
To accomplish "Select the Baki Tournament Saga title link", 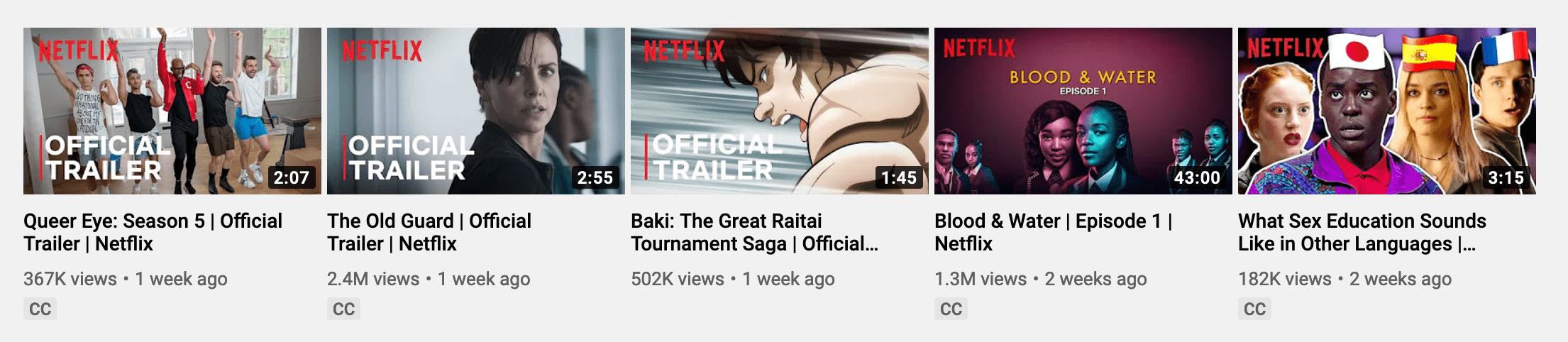I will point(754,232).
